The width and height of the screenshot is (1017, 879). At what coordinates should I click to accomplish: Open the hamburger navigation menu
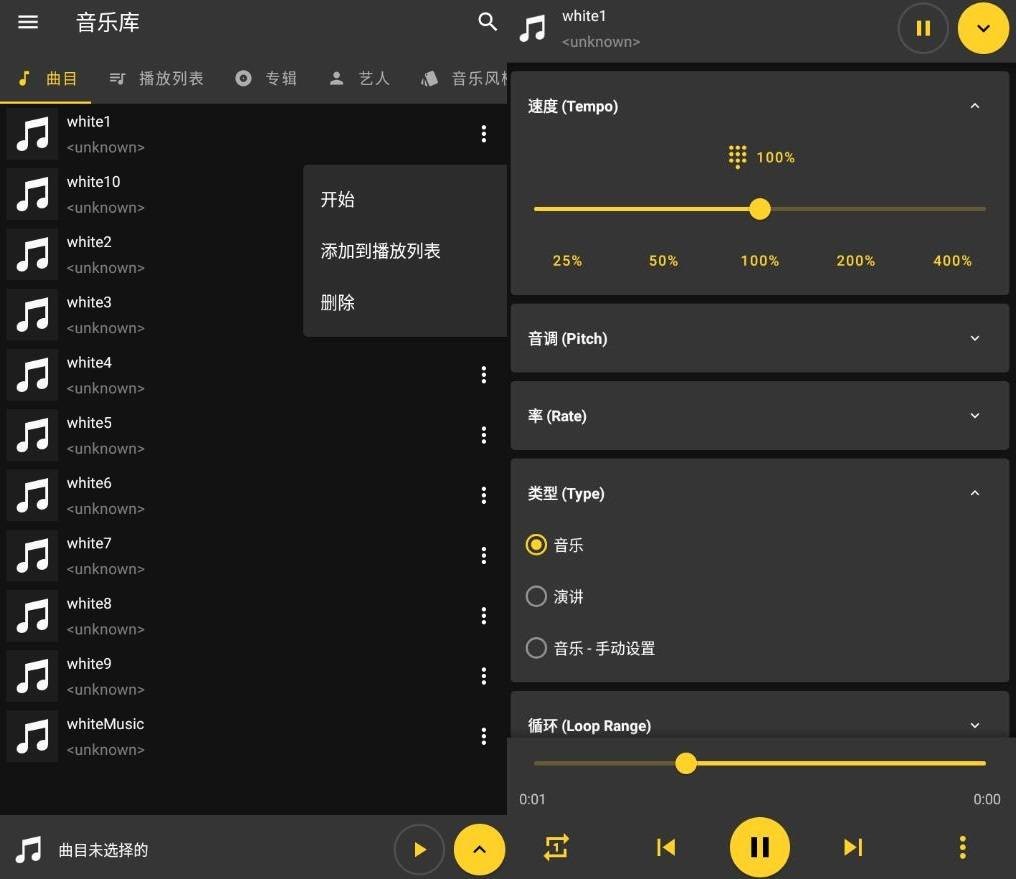tap(28, 22)
